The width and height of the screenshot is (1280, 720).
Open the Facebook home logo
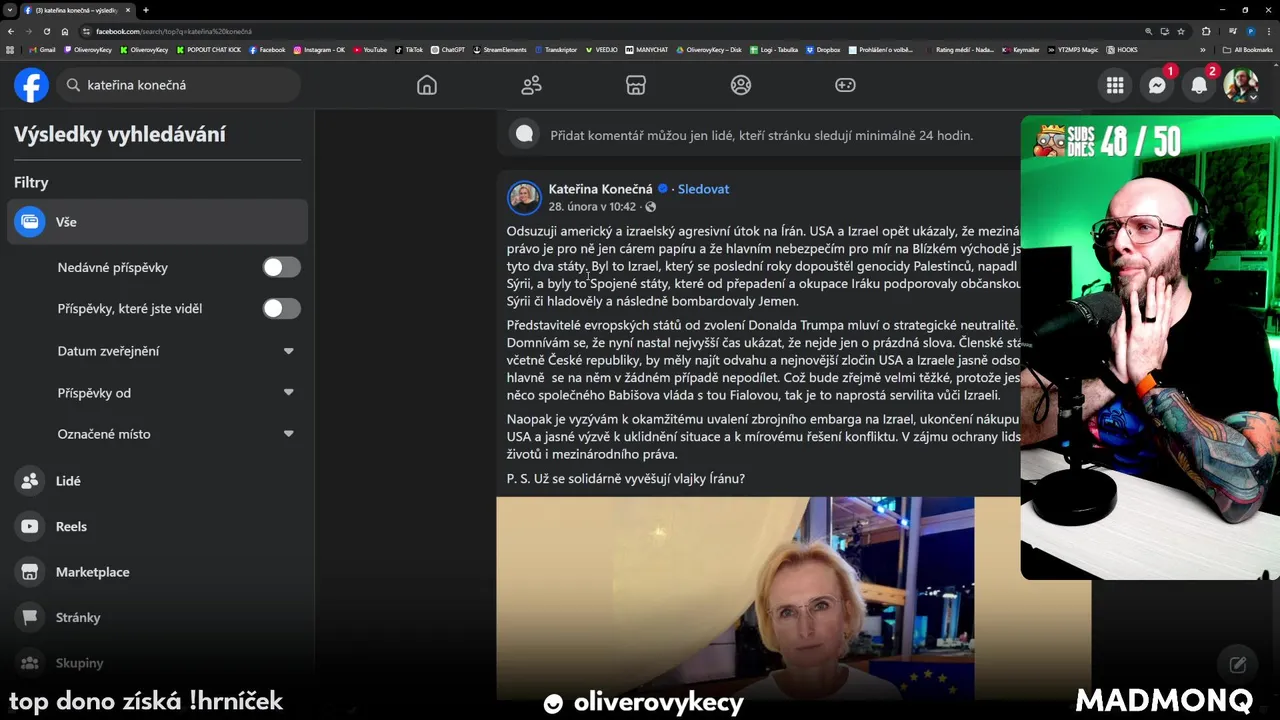(32, 85)
